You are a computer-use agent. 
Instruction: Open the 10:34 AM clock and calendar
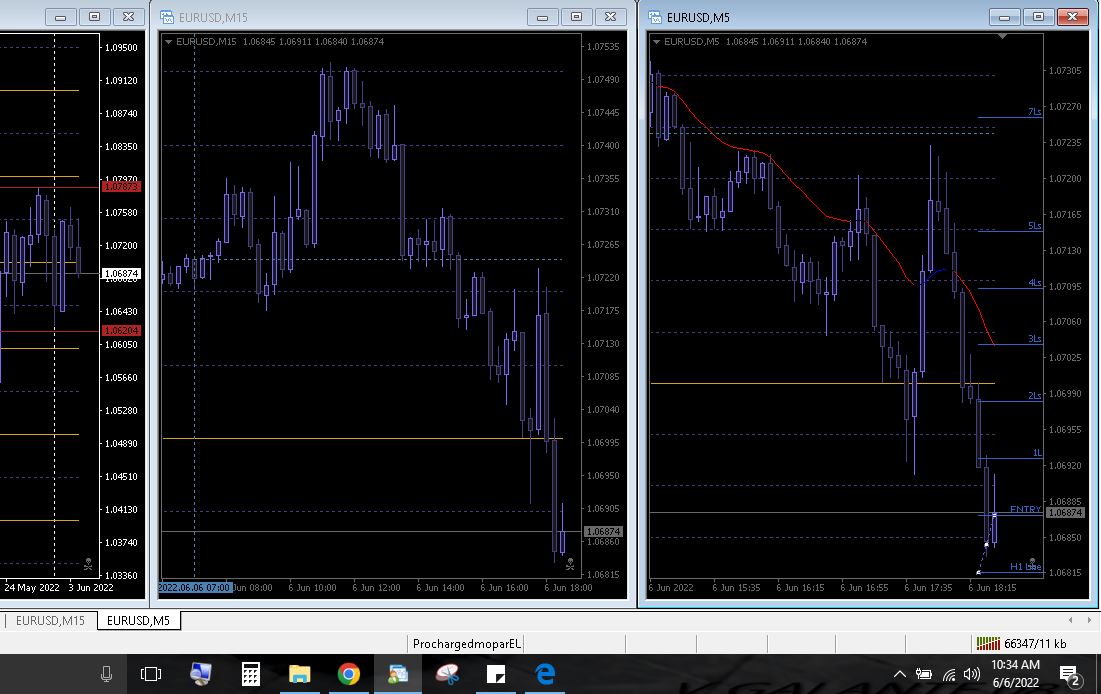point(1015,674)
